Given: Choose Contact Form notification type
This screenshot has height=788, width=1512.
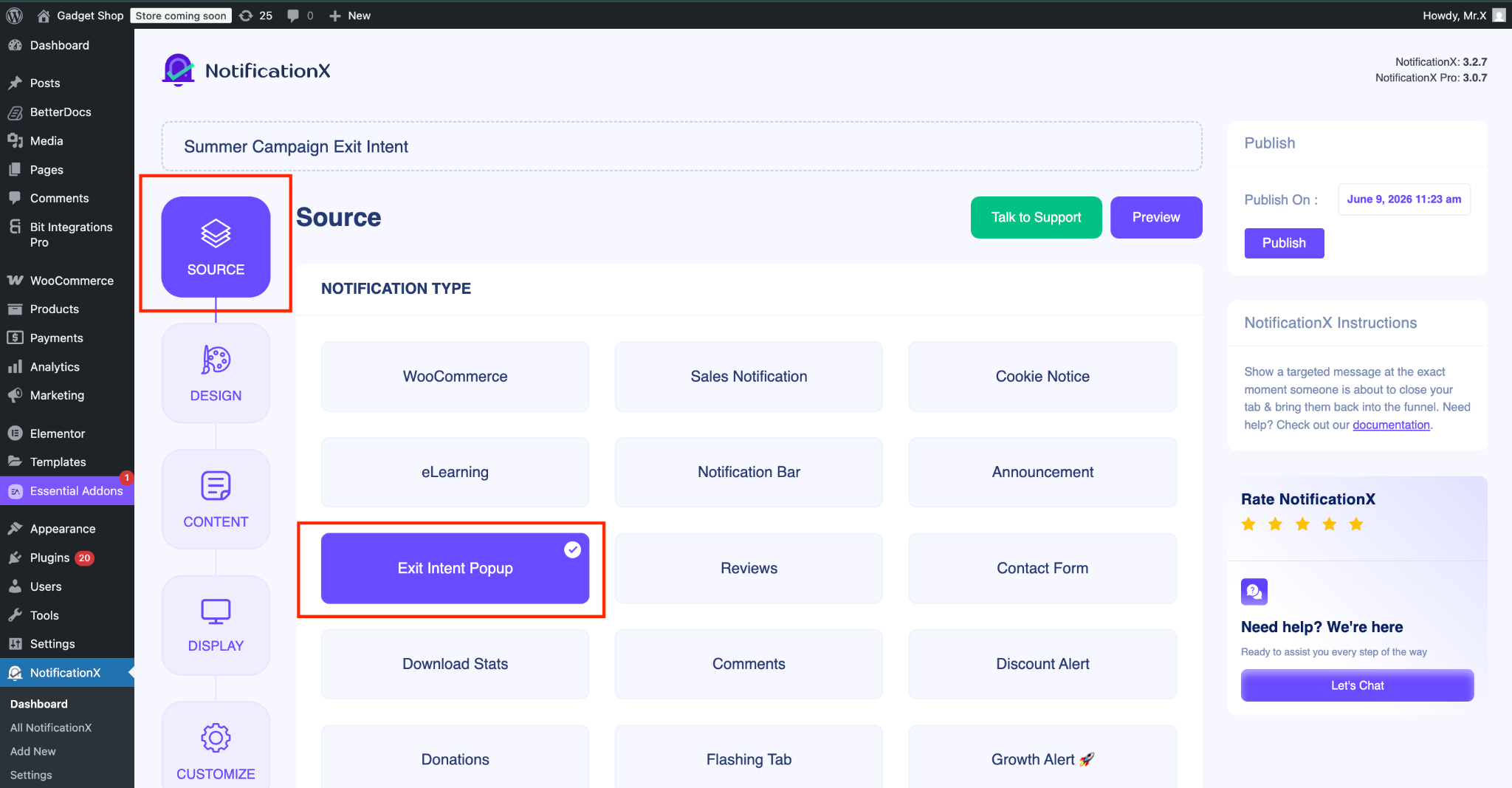Looking at the screenshot, I should click(x=1042, y=568).
